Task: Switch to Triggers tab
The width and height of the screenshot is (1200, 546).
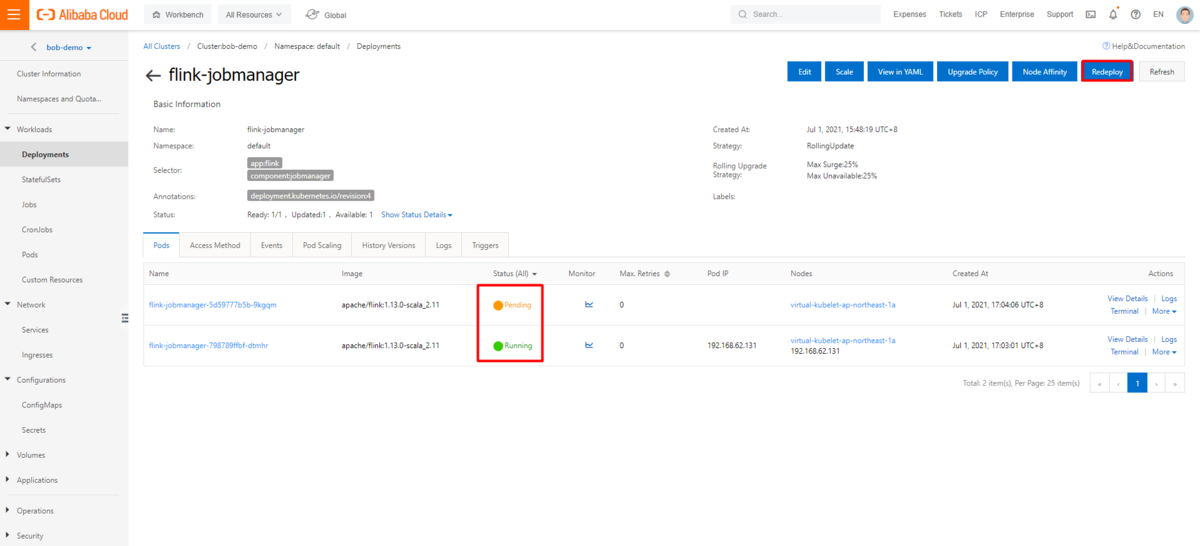Action: (486, 245)
